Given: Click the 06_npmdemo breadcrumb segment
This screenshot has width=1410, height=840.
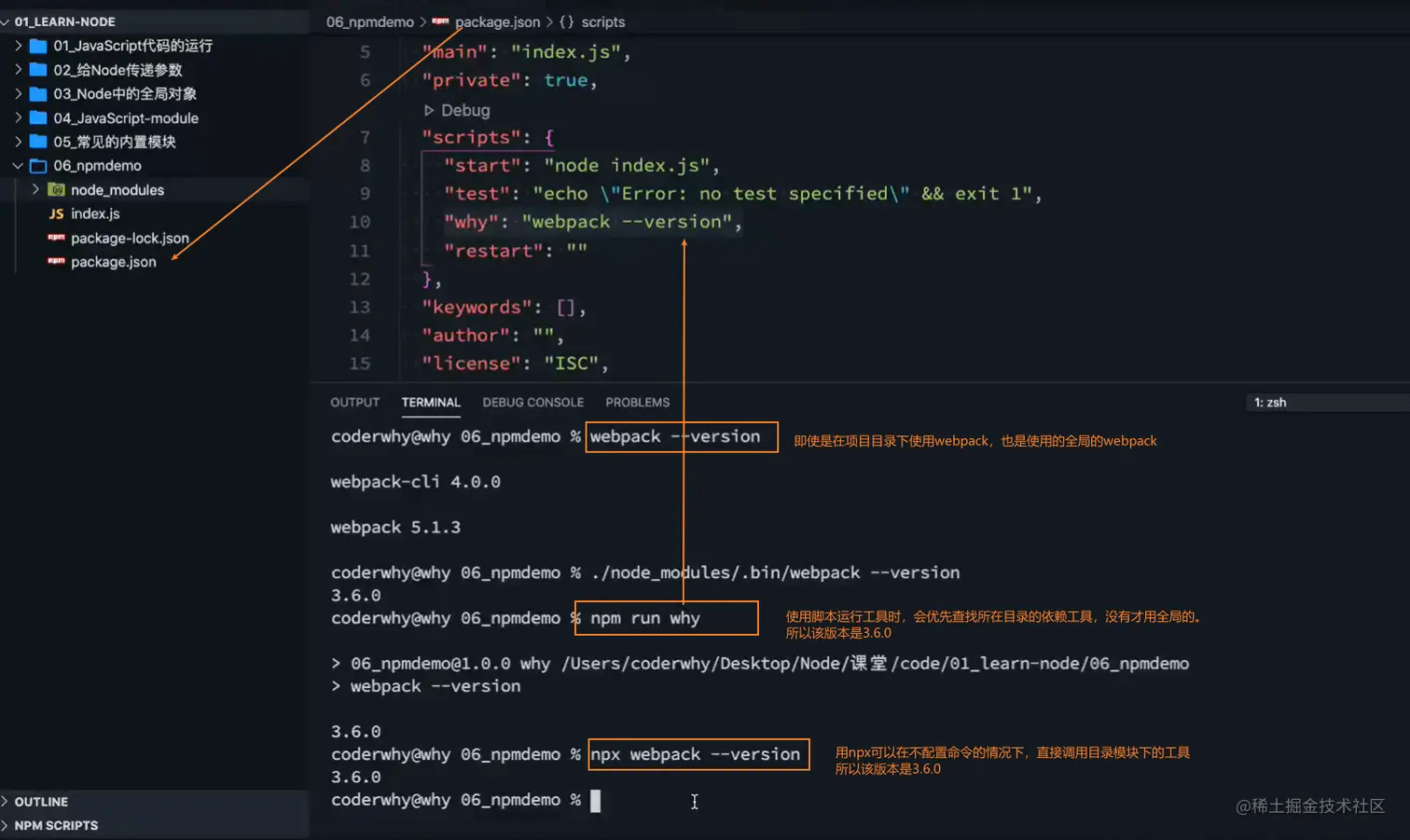Looking at the screenshot, I should pos(369,21).
